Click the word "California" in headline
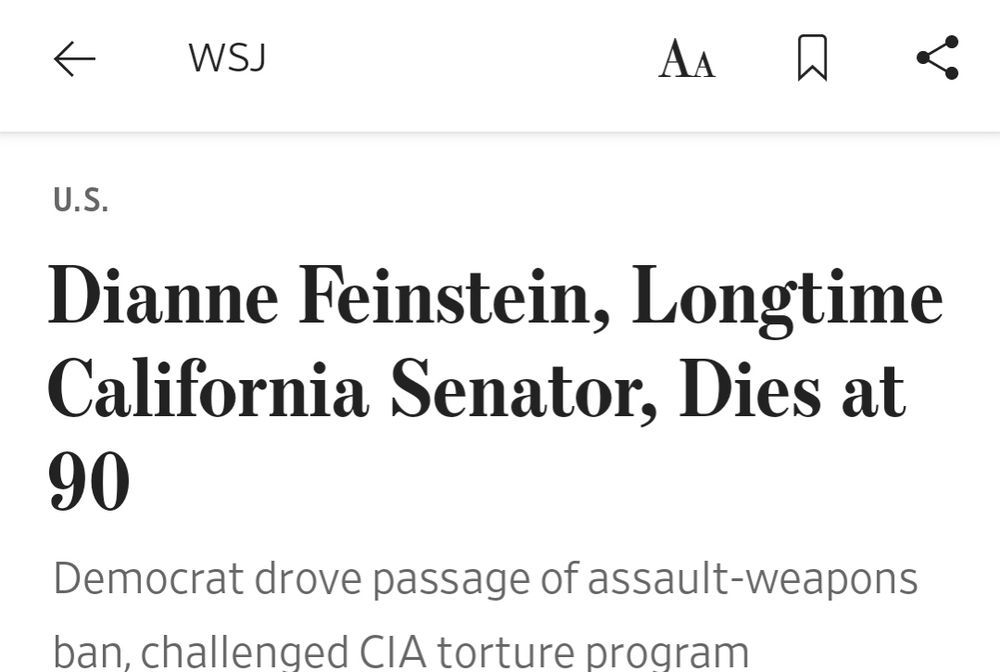Image resolution: width=1000 pixels, height=672 pixels. click(x=208, y=390)
